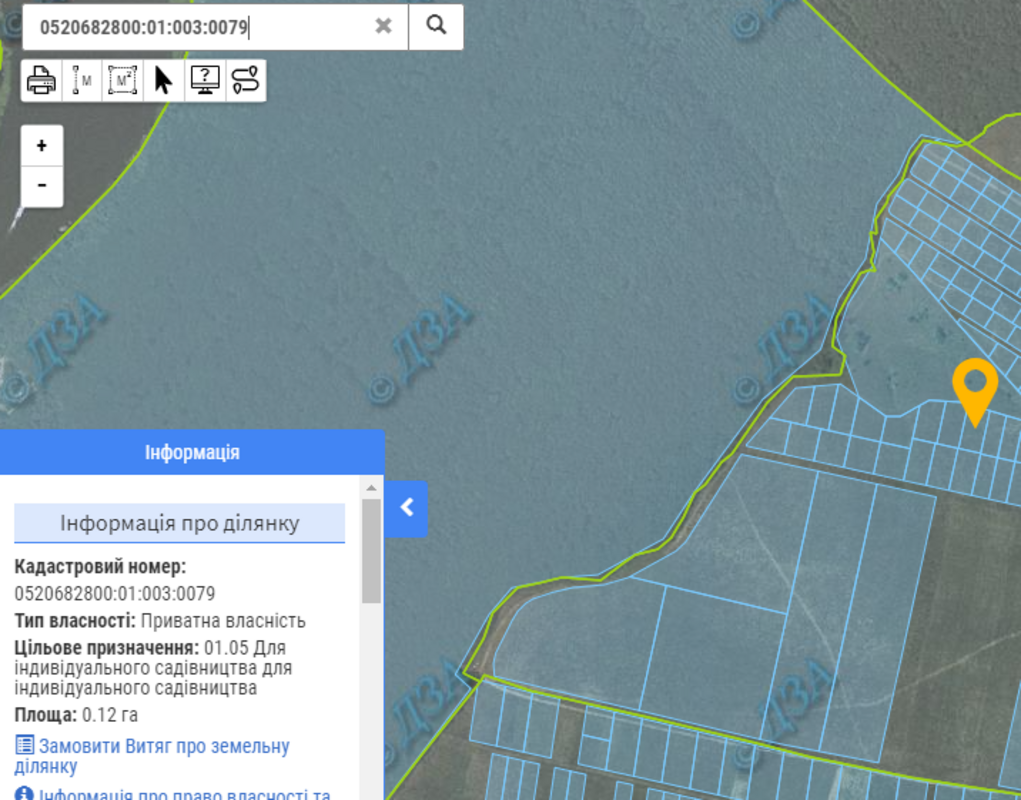Click the Інформація про ділянку section header
1021x800 pixels.
coord(179,523)
